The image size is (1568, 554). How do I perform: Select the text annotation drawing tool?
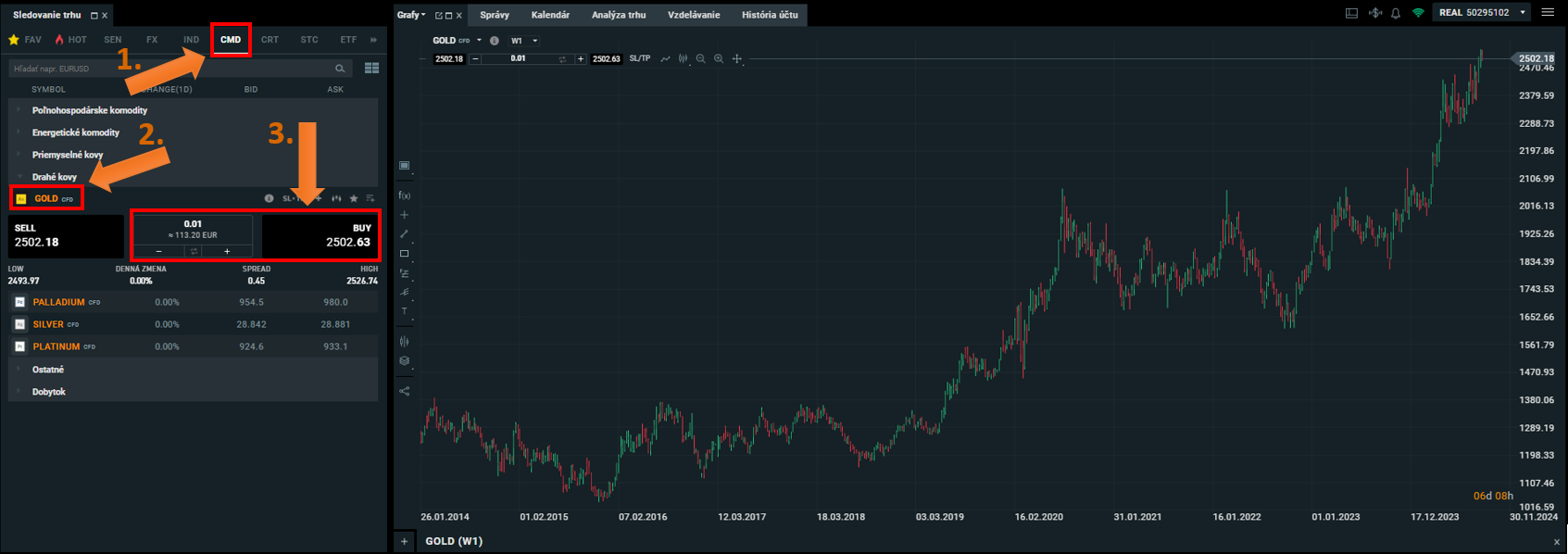(404, 311)
